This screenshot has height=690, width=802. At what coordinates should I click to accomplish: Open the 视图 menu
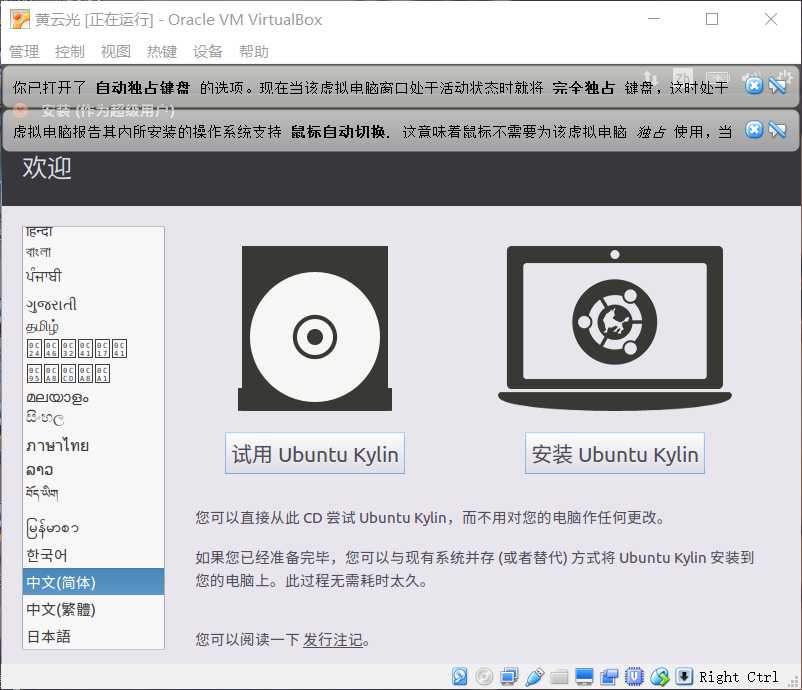click(116, 52)
